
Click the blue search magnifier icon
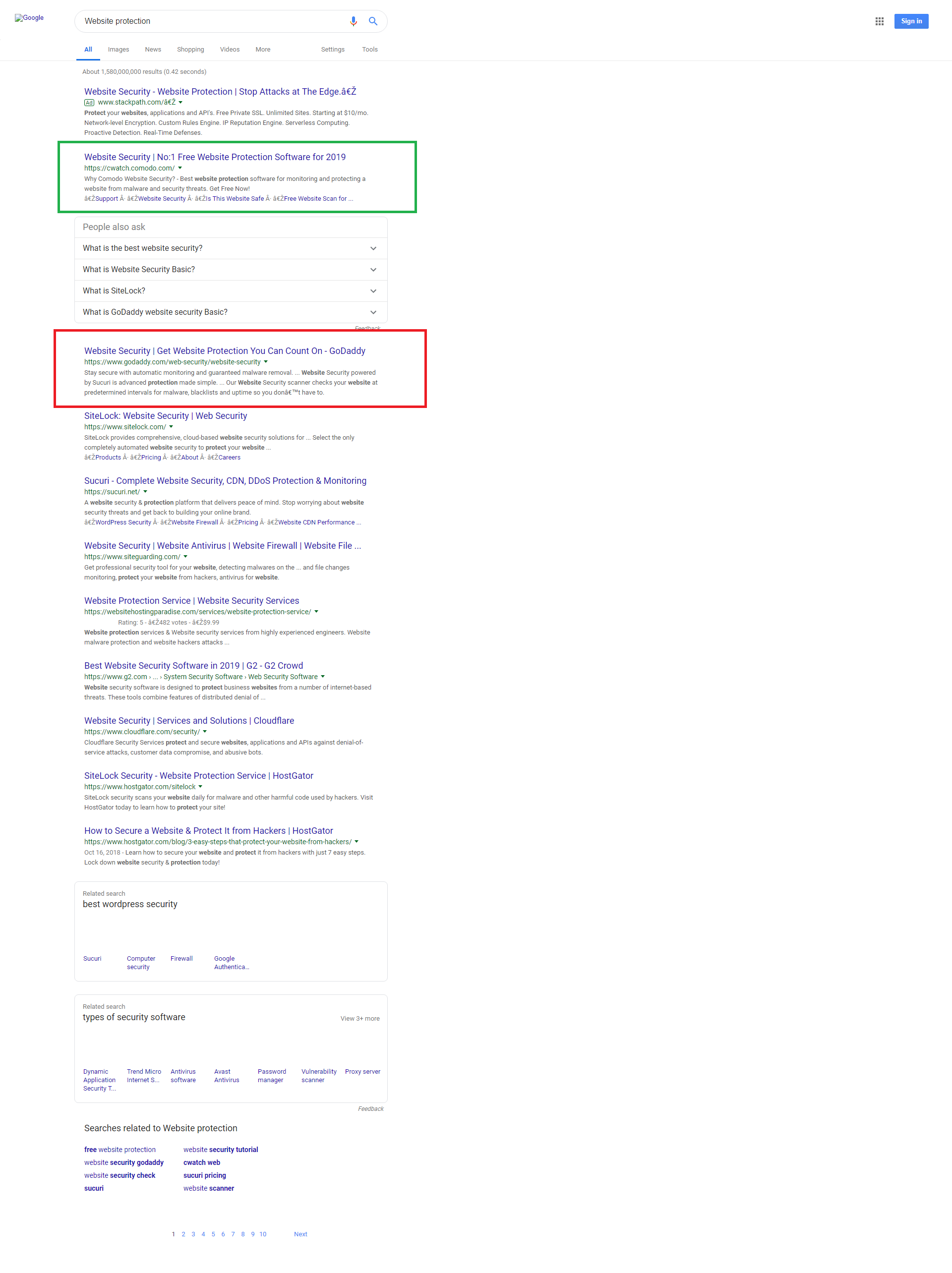tap(373, 21)
